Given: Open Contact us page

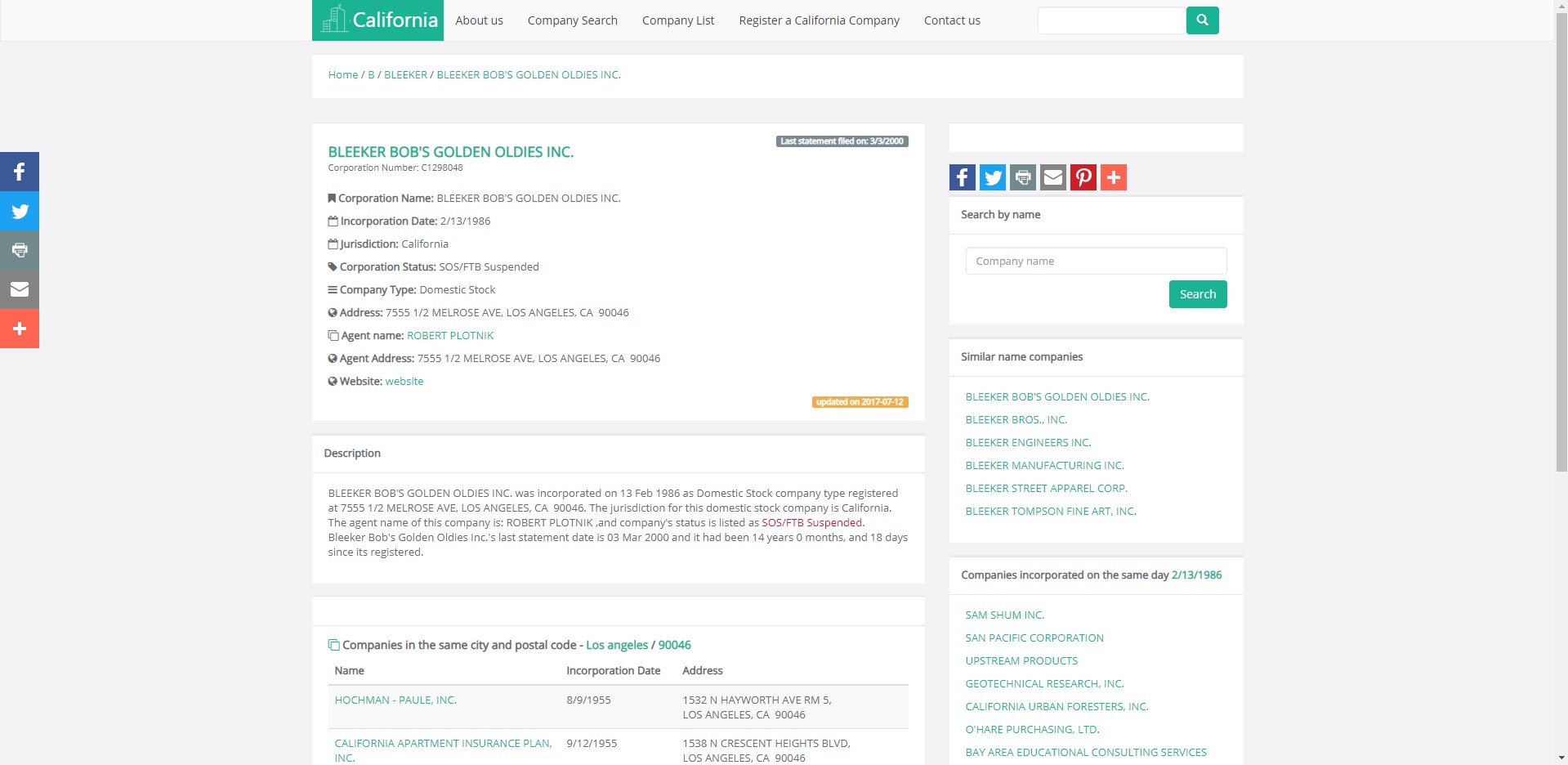Looking at the screenshot, I should [952, 20].
